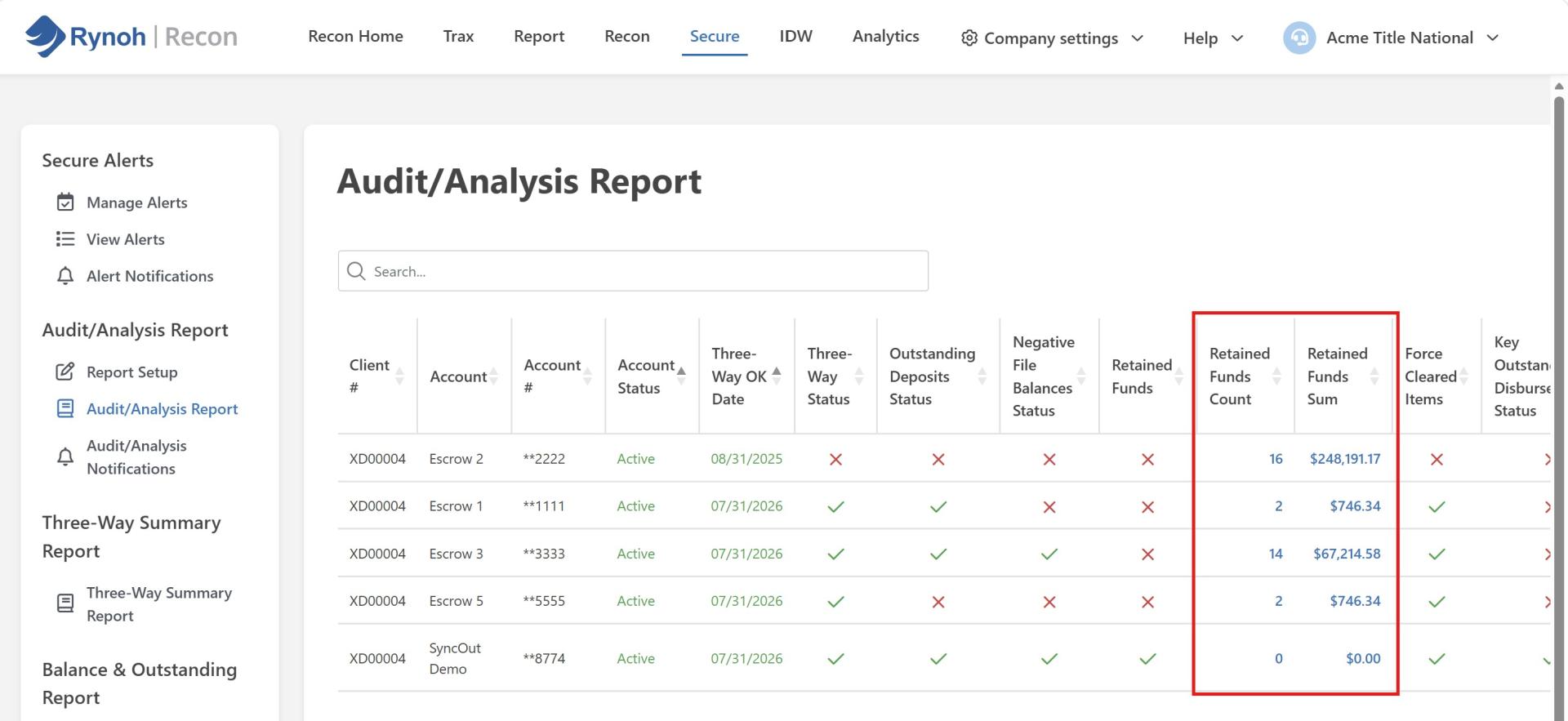The width and height of the screenshot is (1568, 721).
Task: Click the Acme Title National avatar icon
Action: [x=1299, y=38]
